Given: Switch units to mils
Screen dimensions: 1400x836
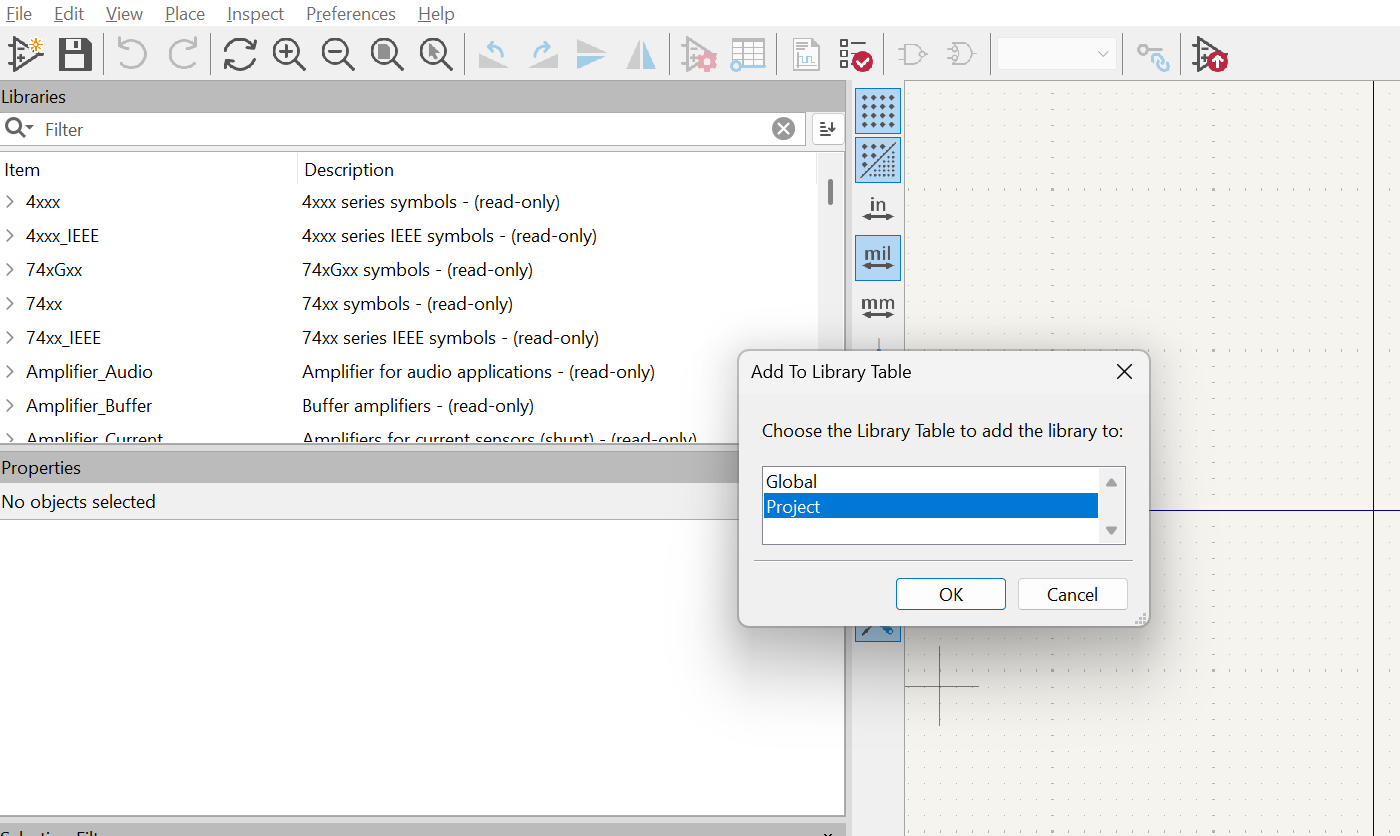Looking at the screenshot, I should click(878, 258).
